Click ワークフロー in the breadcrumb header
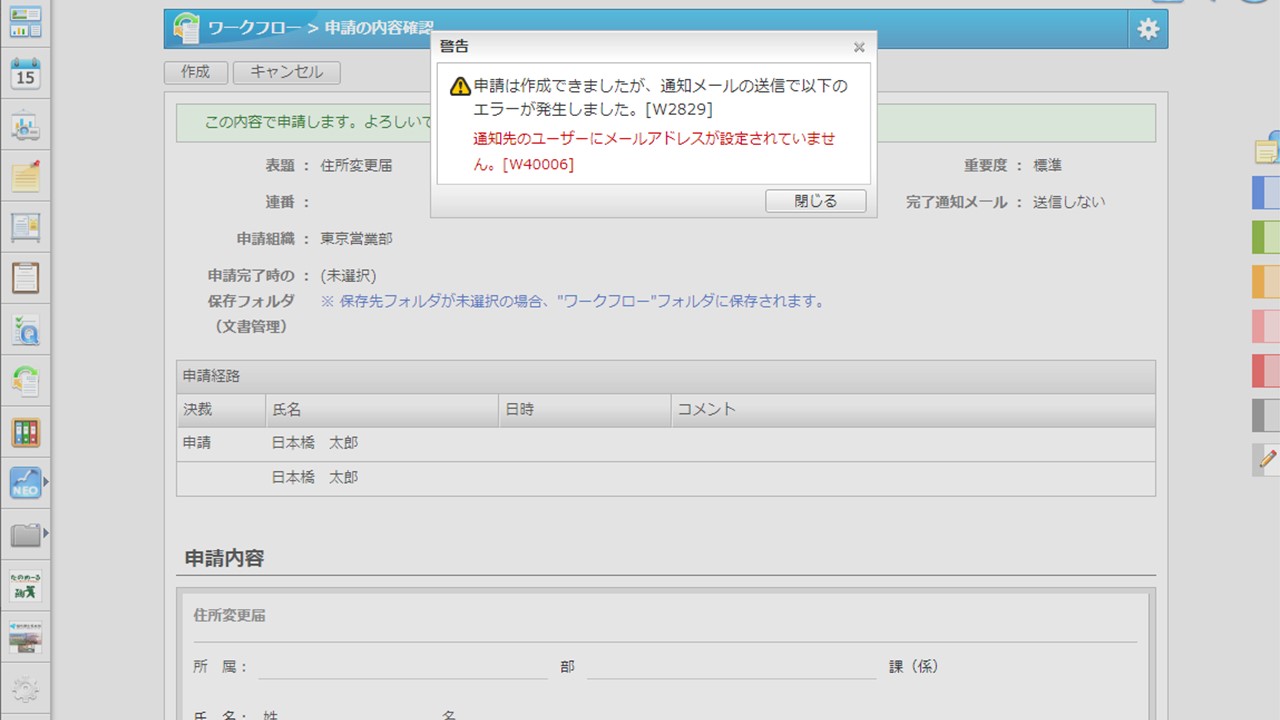Image resolution: width=1280 pixels, height=720 pixels. 254,28
